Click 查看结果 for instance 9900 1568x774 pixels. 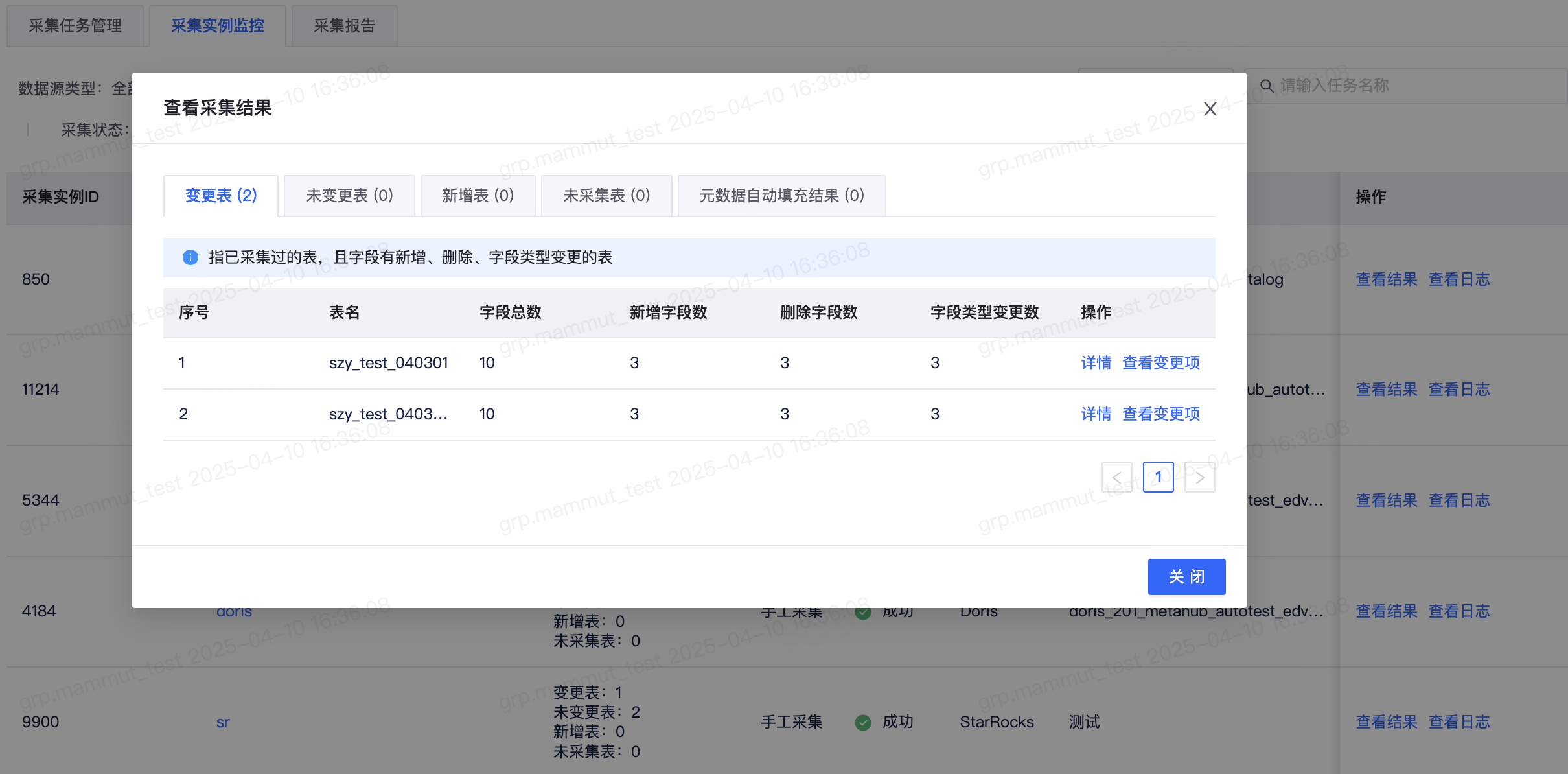(1387, 722)
